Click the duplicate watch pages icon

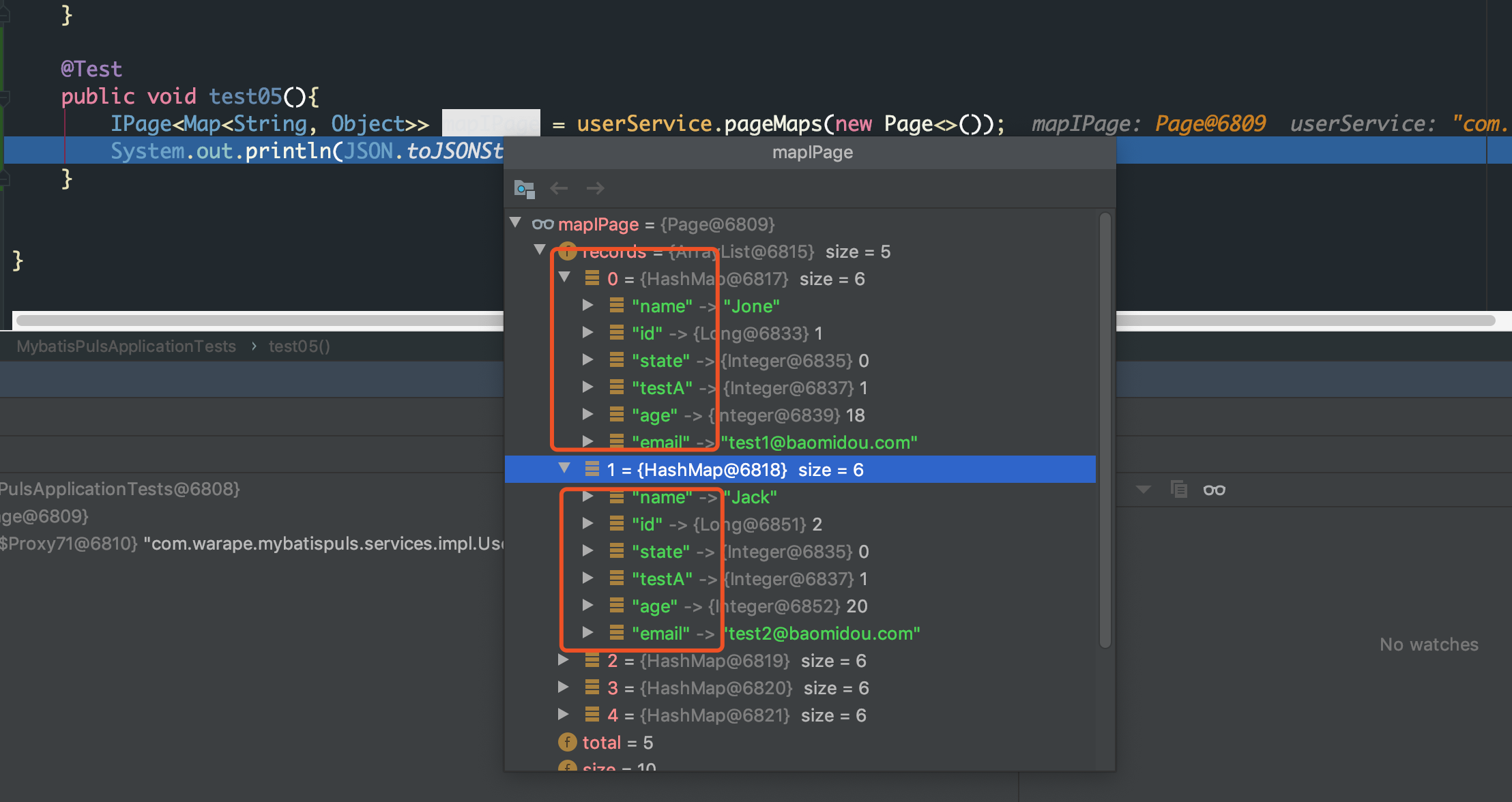click(x=1178, y=489)
